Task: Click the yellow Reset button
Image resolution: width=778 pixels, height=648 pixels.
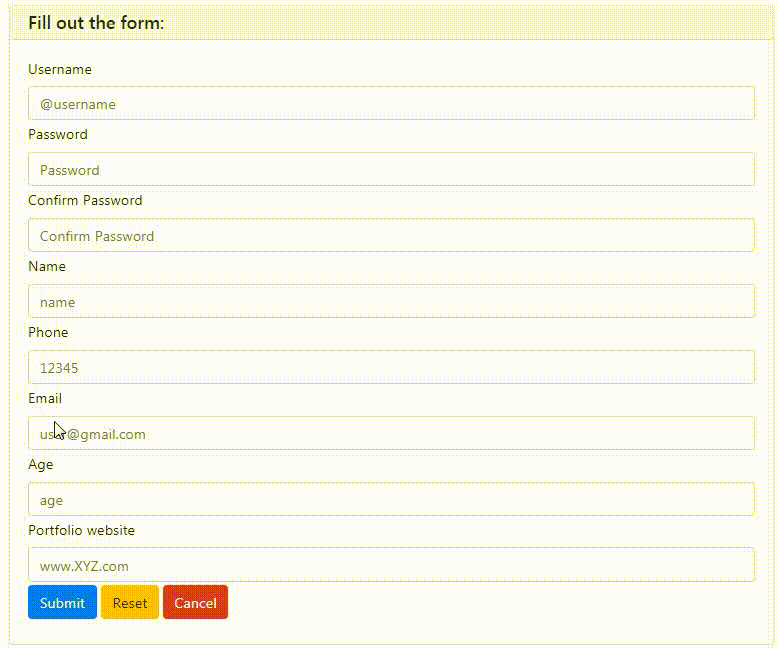Action: point(130,603)
